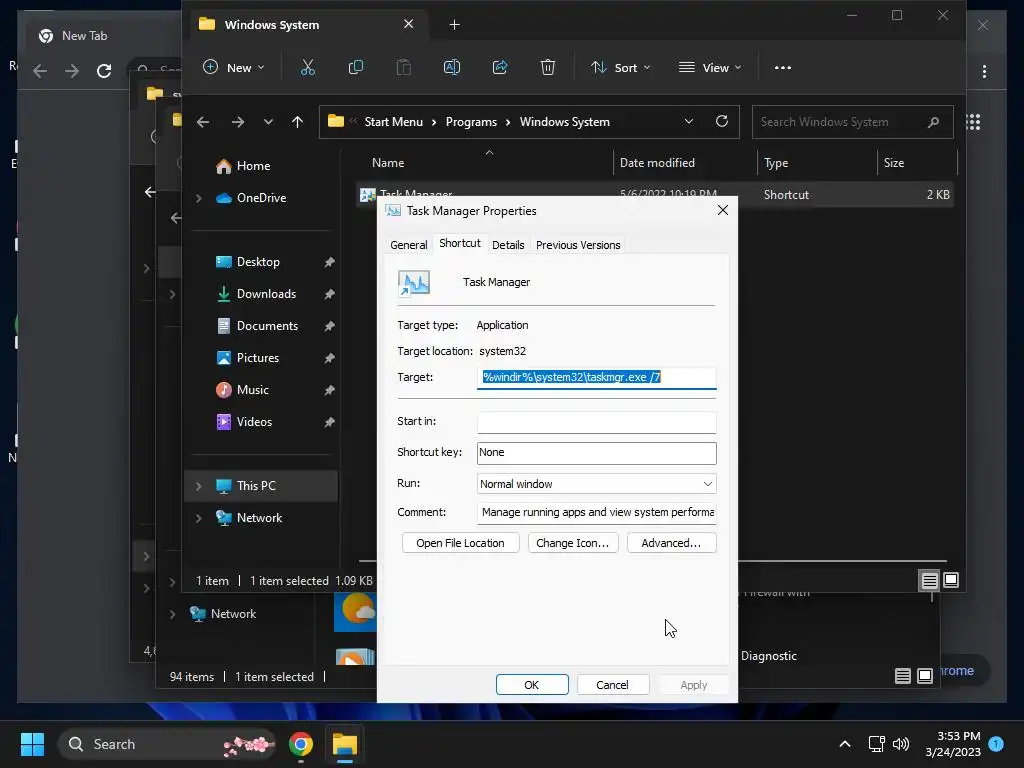Click the Chrome New Tab tab
1024x768 pixels.
tap(84, 36)
